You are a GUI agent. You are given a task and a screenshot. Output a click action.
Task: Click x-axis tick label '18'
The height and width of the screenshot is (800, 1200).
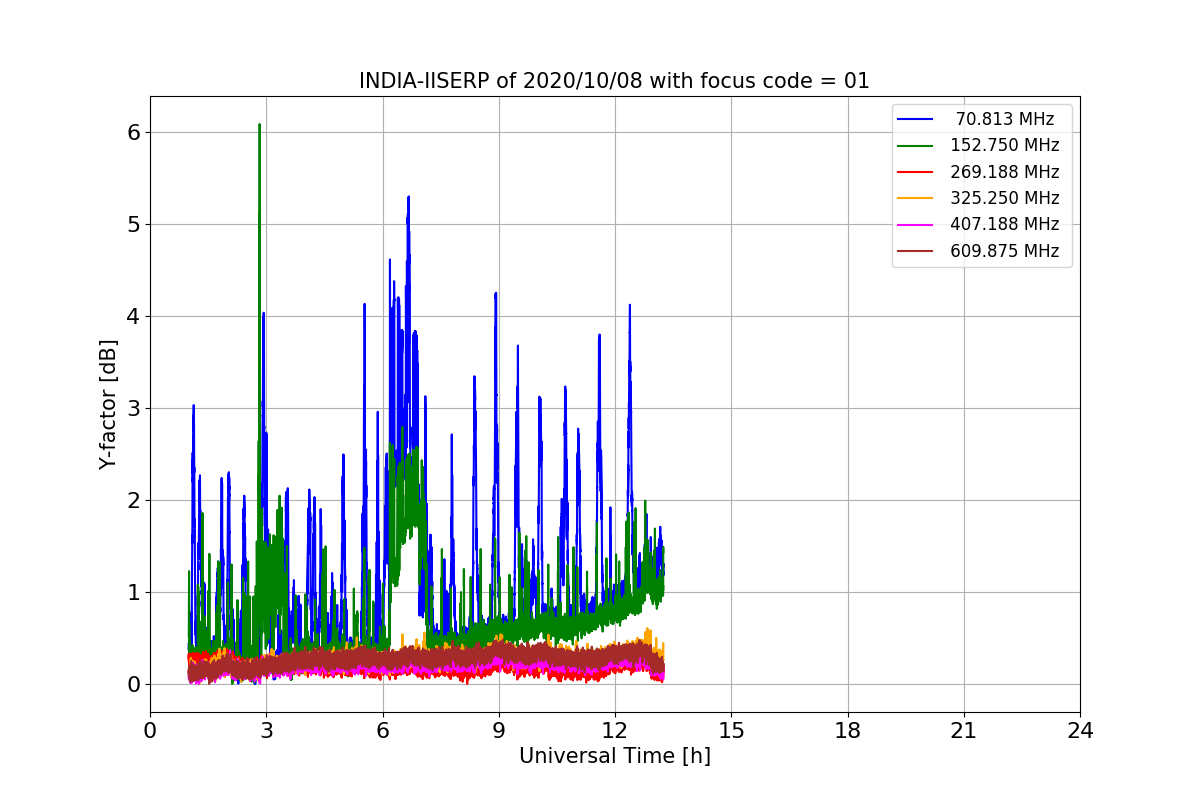(x=848, y=731)
